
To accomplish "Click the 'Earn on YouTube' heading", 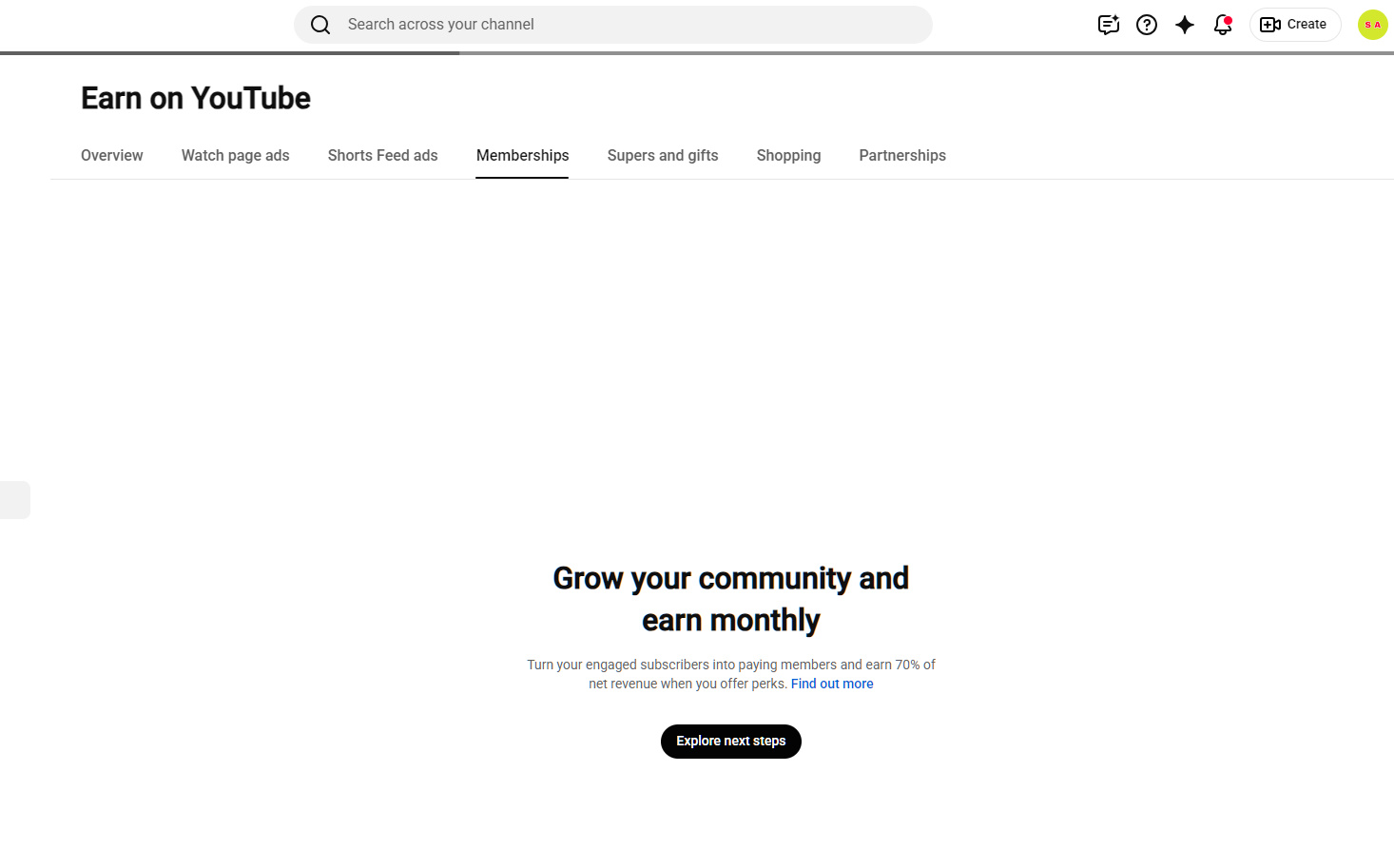I will coord(196,98).
